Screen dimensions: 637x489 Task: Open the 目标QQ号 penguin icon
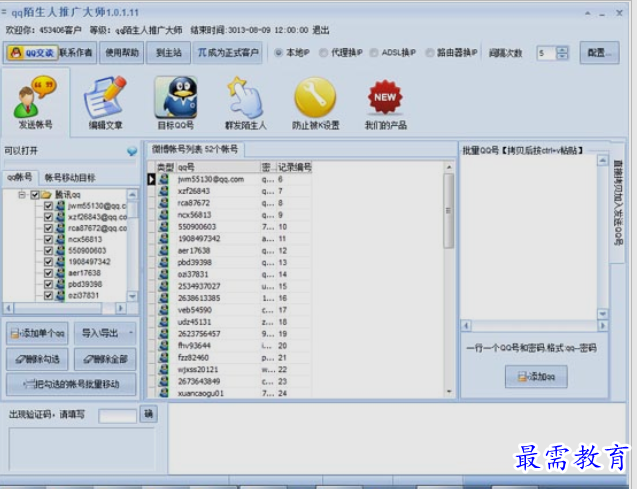(176, 97)
